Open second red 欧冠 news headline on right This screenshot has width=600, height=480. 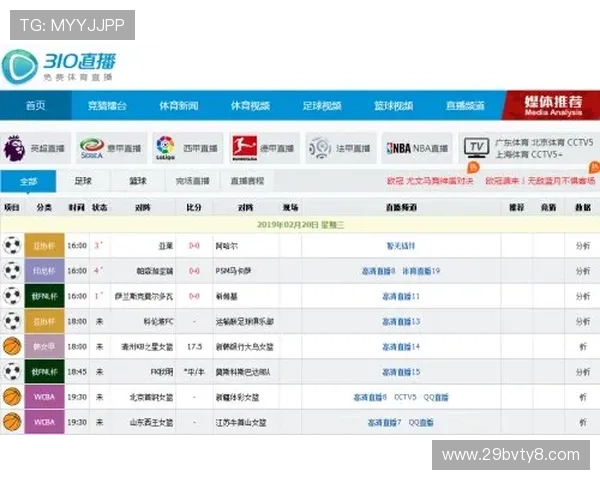tap(540, 181)
